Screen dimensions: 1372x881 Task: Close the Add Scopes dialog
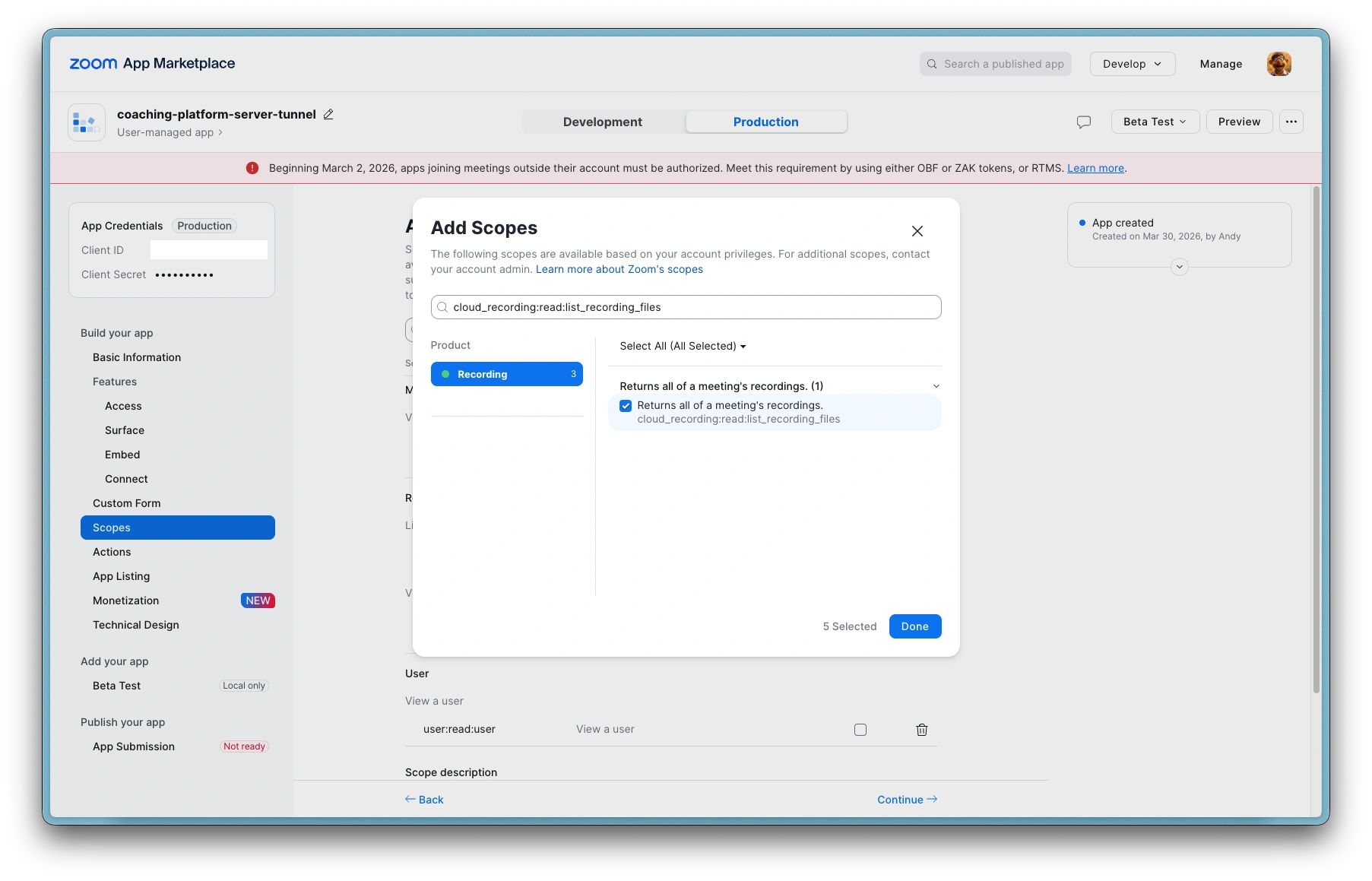[917, 231]
